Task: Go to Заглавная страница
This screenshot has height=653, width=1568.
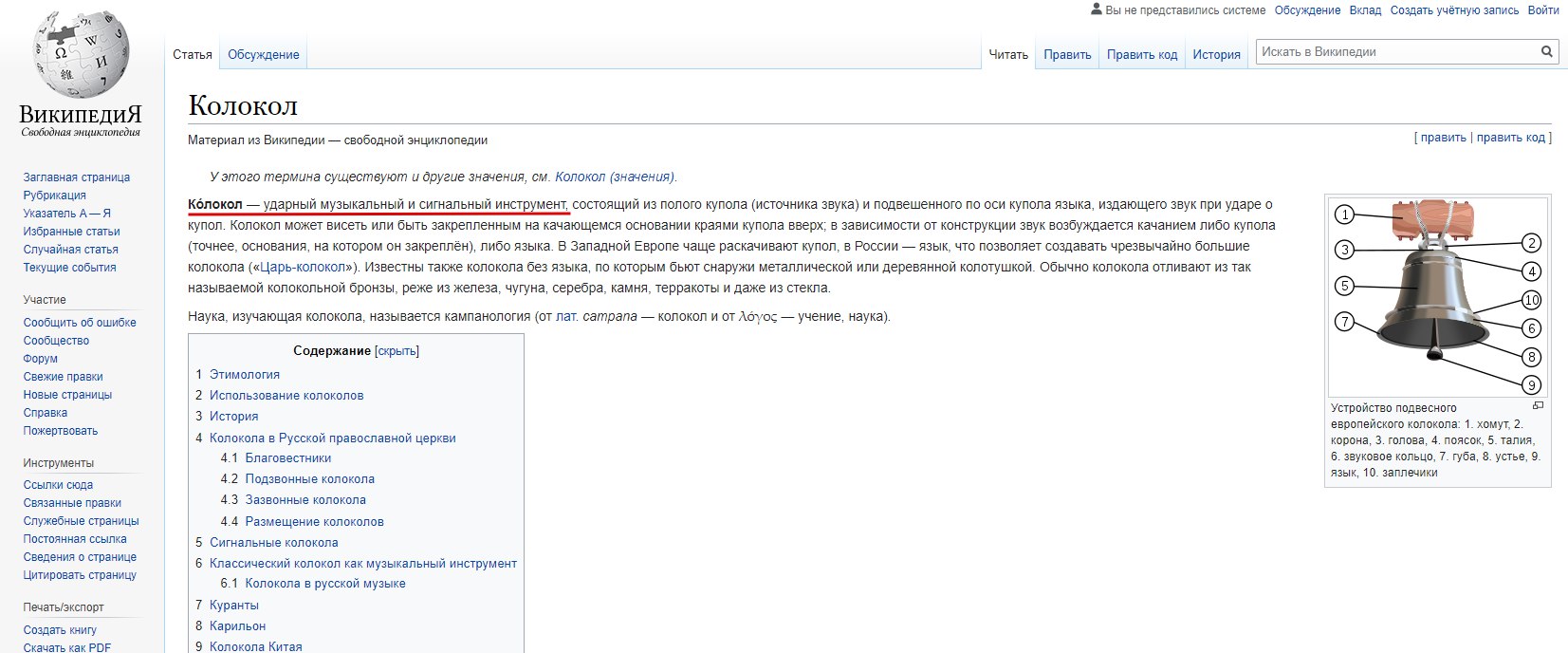Action: pos(77,177)
